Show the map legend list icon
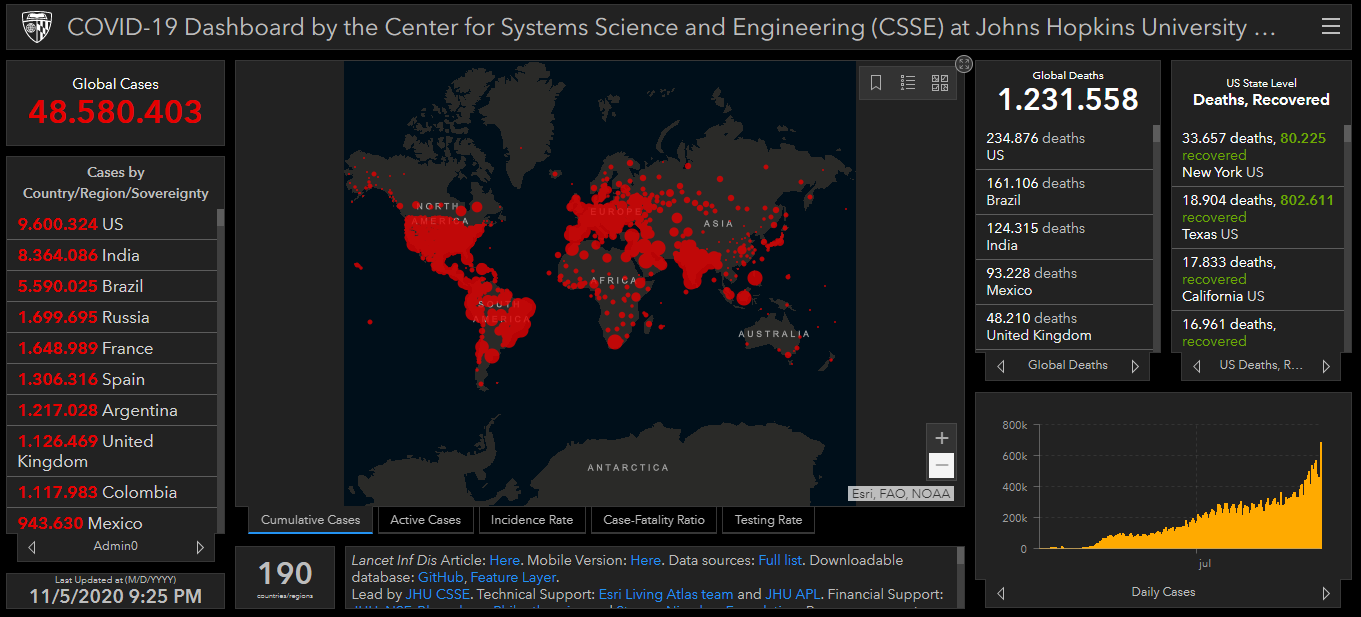The width and height of the screenshot is (1361, 617). (x=908, y=83)
